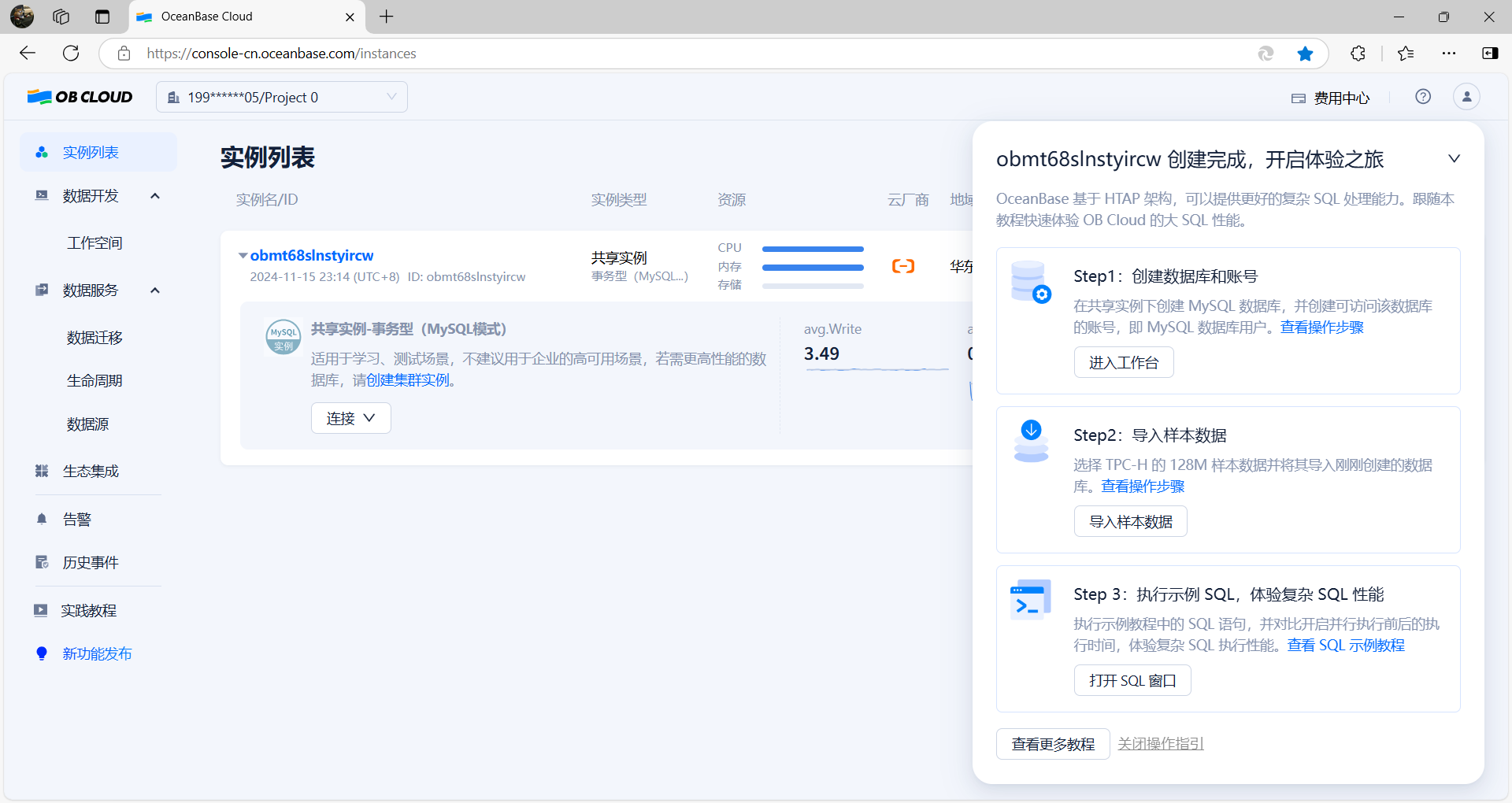Go back in the browser
Viewport: 1512px width, 803px height.
point(28,53)
